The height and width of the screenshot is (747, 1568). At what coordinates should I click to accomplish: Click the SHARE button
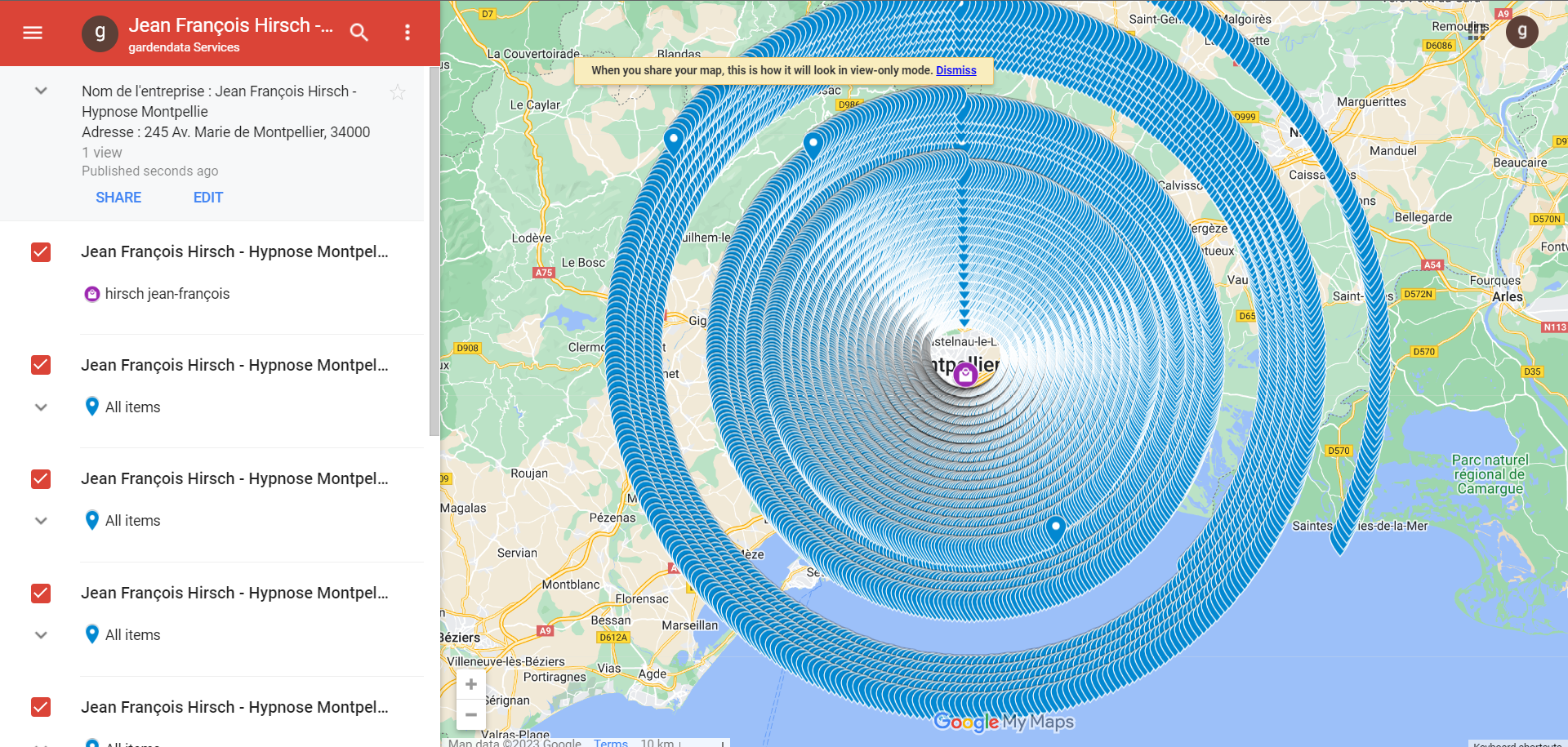click(x=118, y=198)
